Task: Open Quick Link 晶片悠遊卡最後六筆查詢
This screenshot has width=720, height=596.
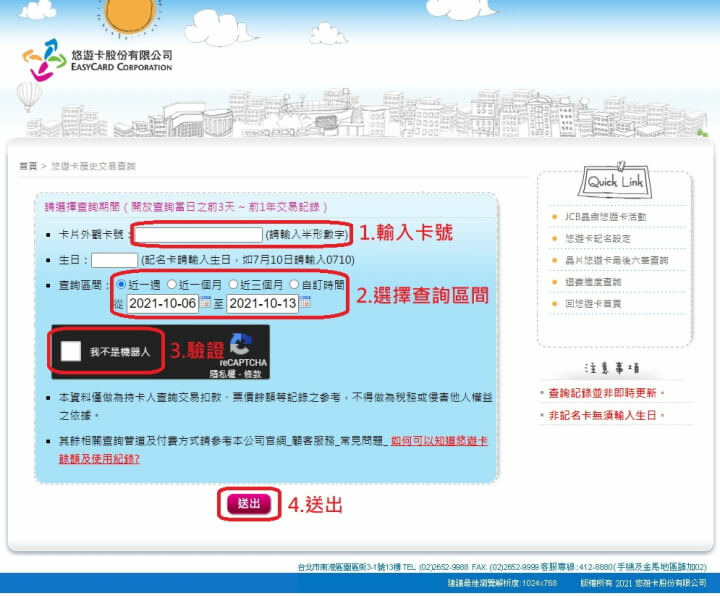Action: click(616, 260)
